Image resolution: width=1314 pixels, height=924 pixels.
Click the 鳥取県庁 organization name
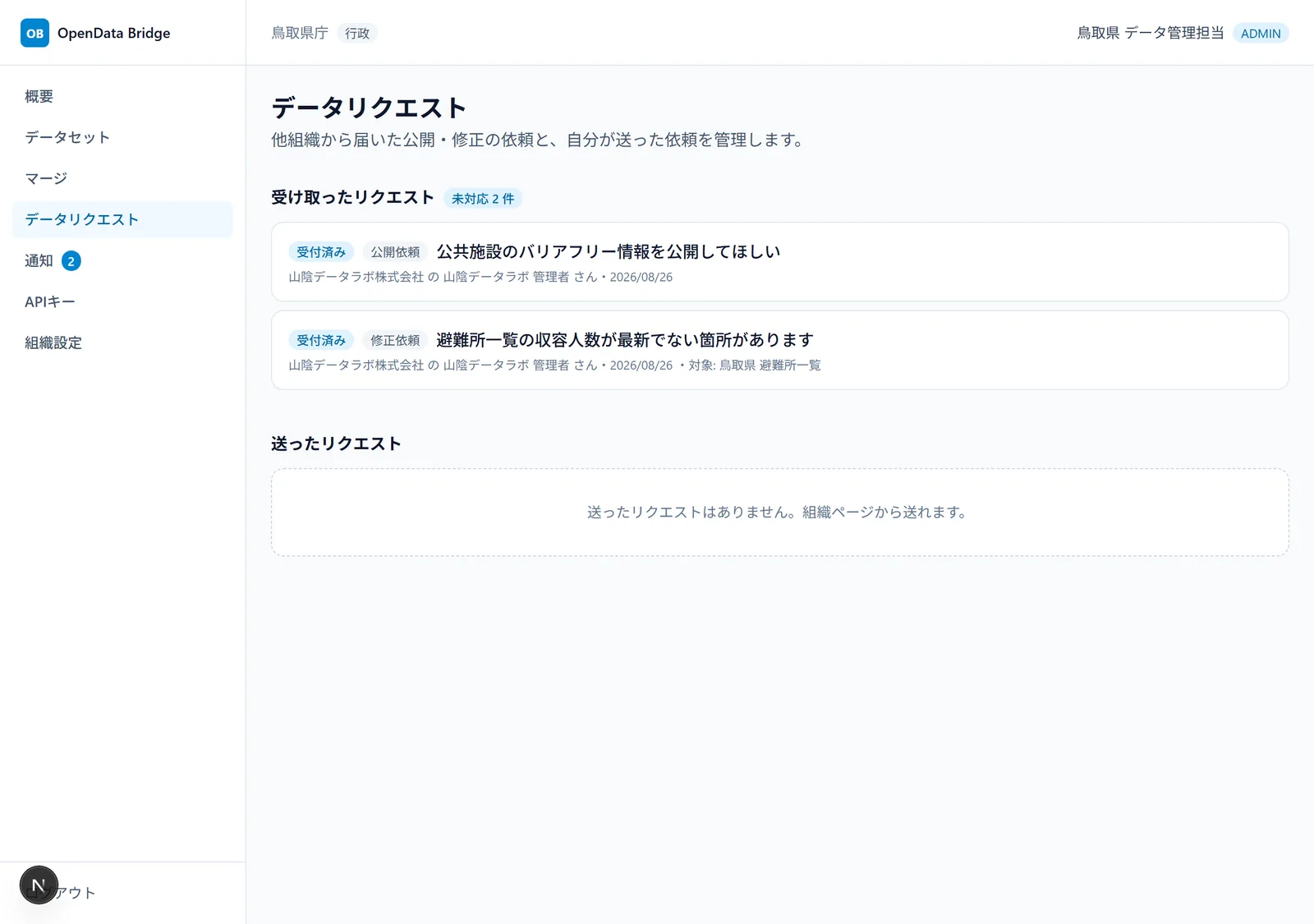[300, 33]
